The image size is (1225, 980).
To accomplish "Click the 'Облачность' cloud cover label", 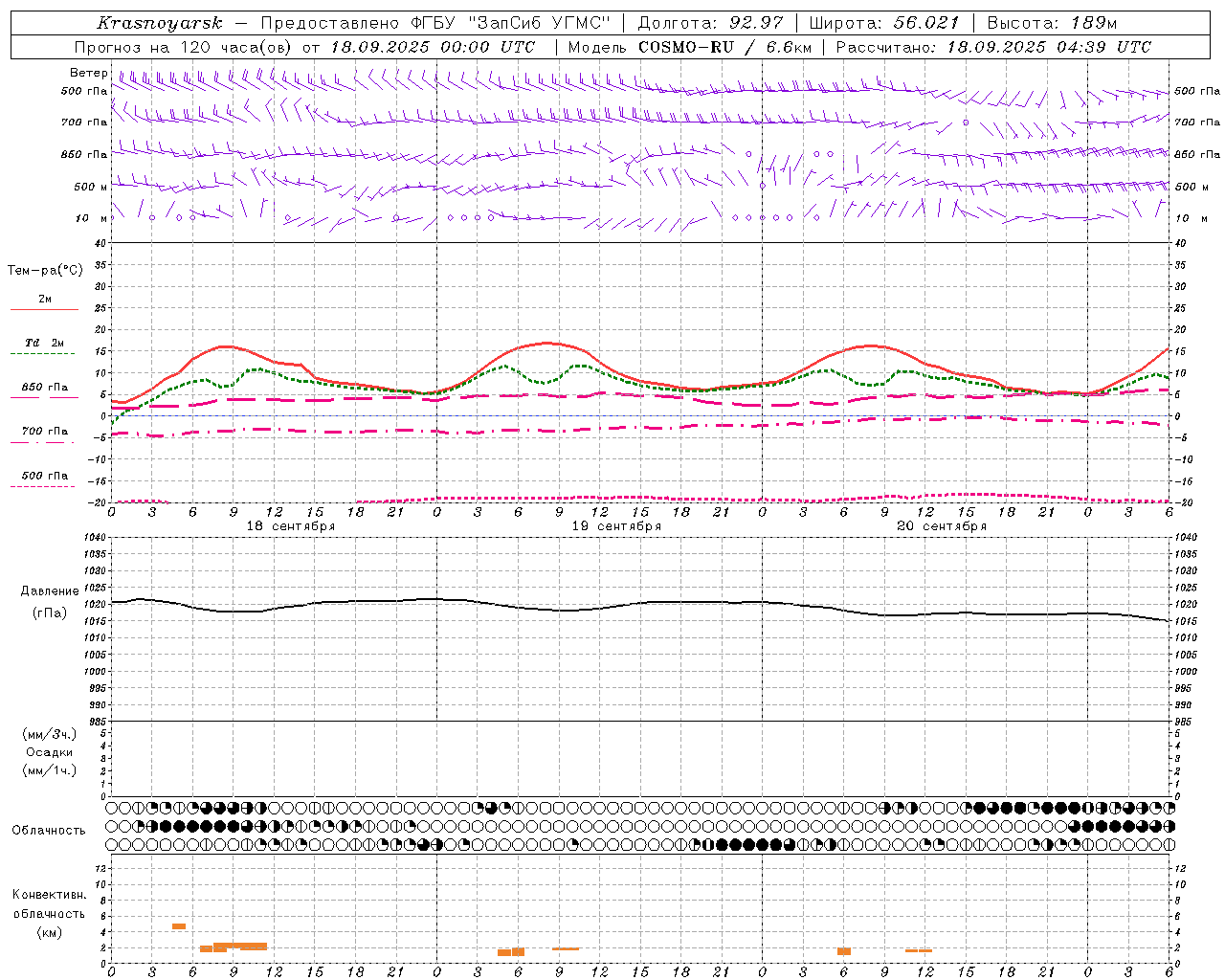I will pyautogui.click(x=49, y=831).
